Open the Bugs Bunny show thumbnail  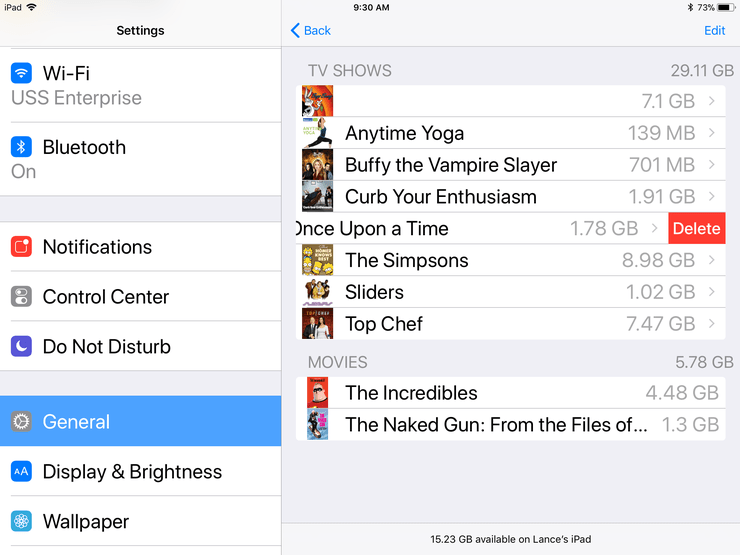coord(318,101)
